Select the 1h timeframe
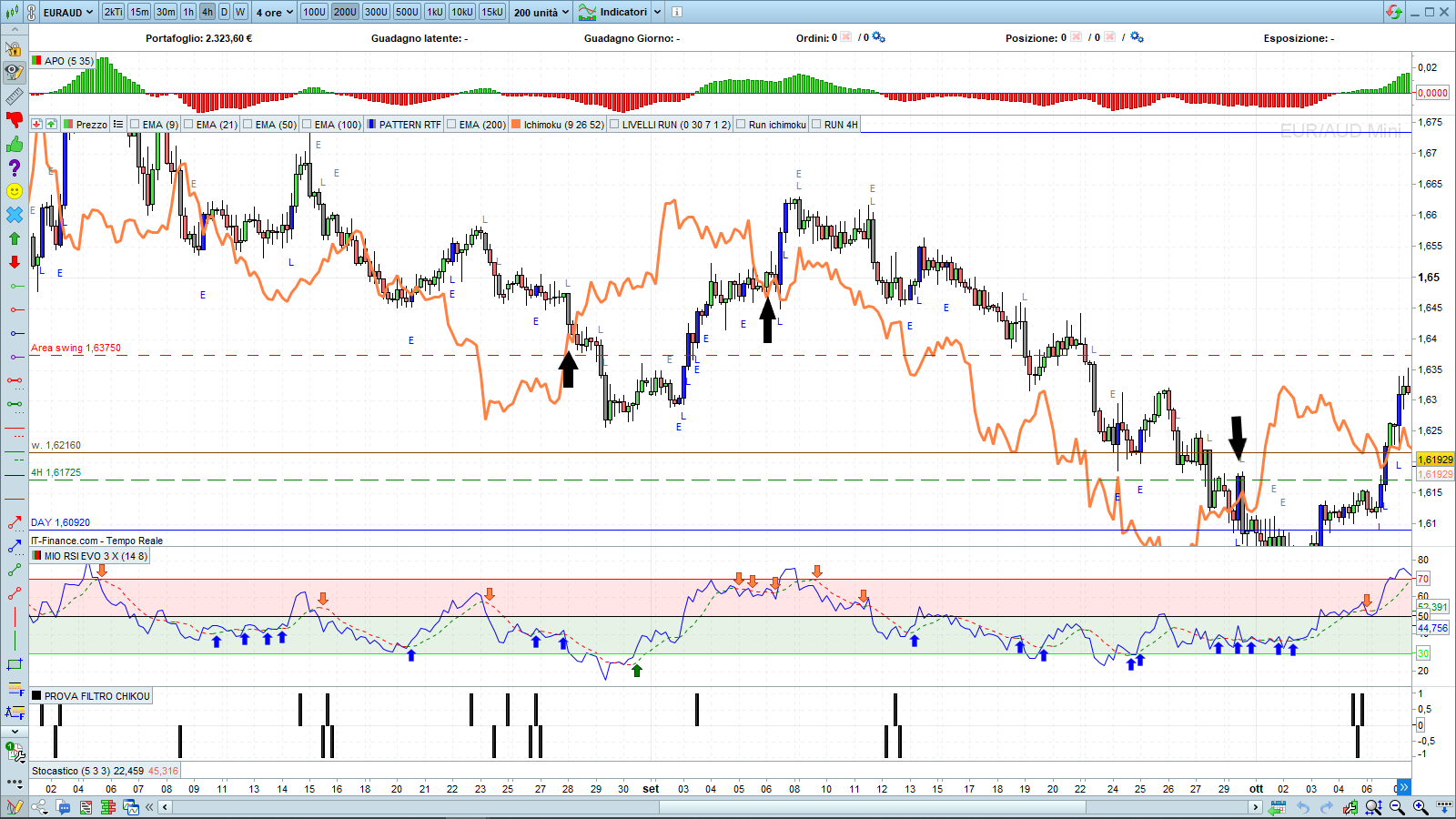Screen dimensions: 1456x819 (188, 12)
